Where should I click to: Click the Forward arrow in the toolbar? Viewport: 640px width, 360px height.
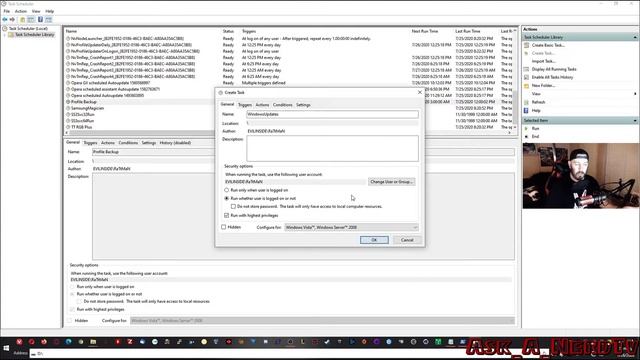12,20
